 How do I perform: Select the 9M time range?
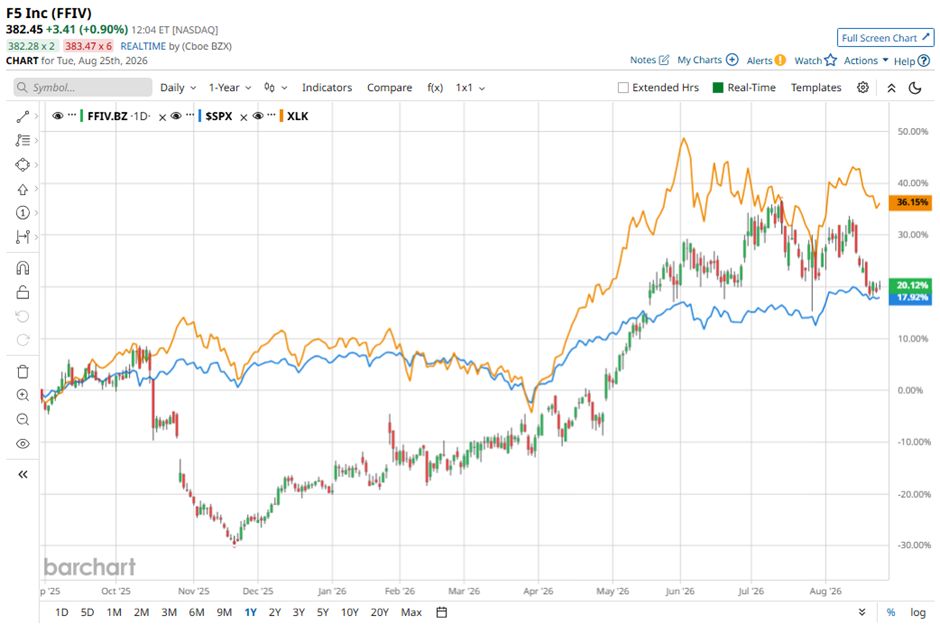tap(224, 612)
